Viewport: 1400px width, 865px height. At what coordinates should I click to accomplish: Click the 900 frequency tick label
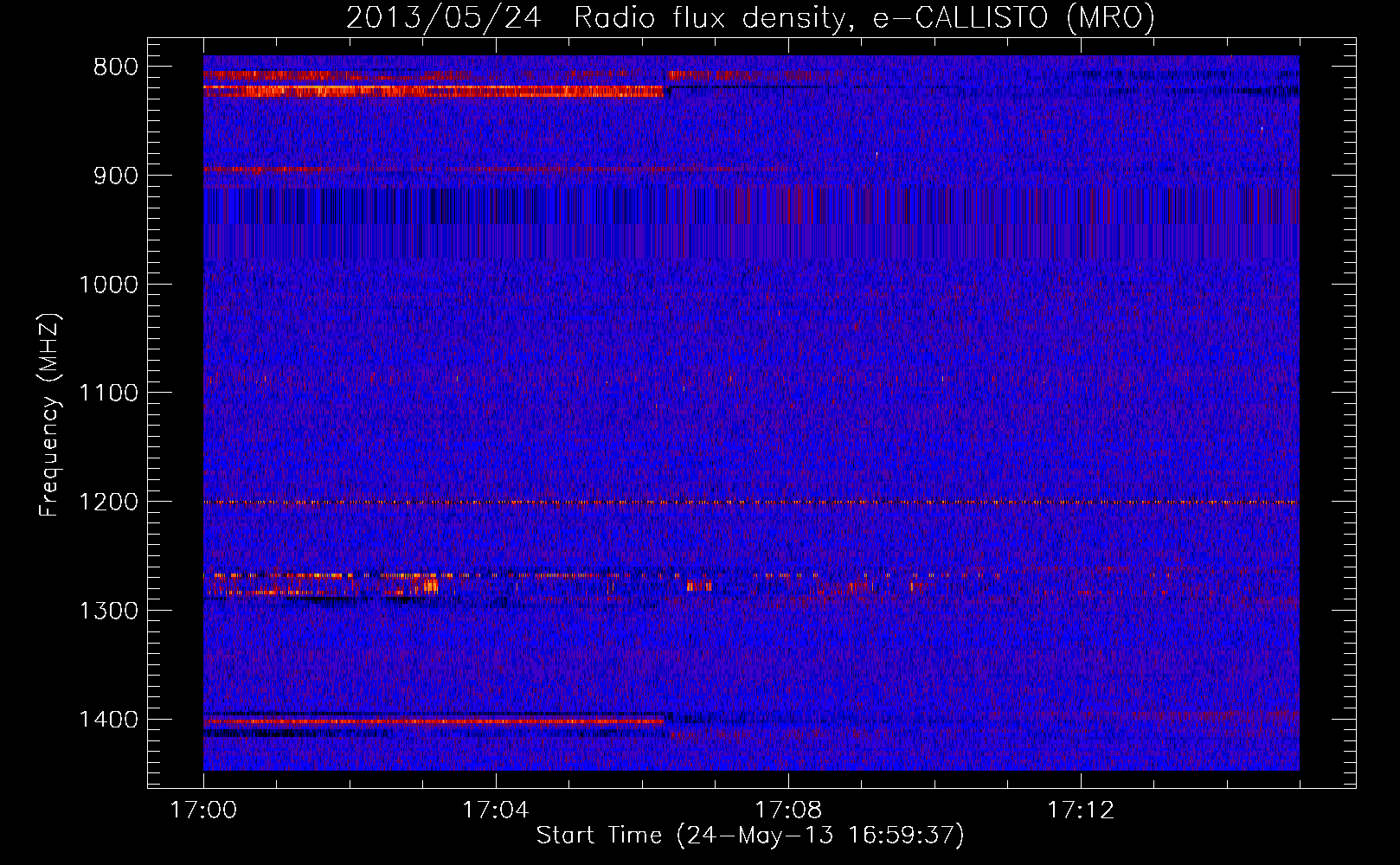[x=115, y=176]
